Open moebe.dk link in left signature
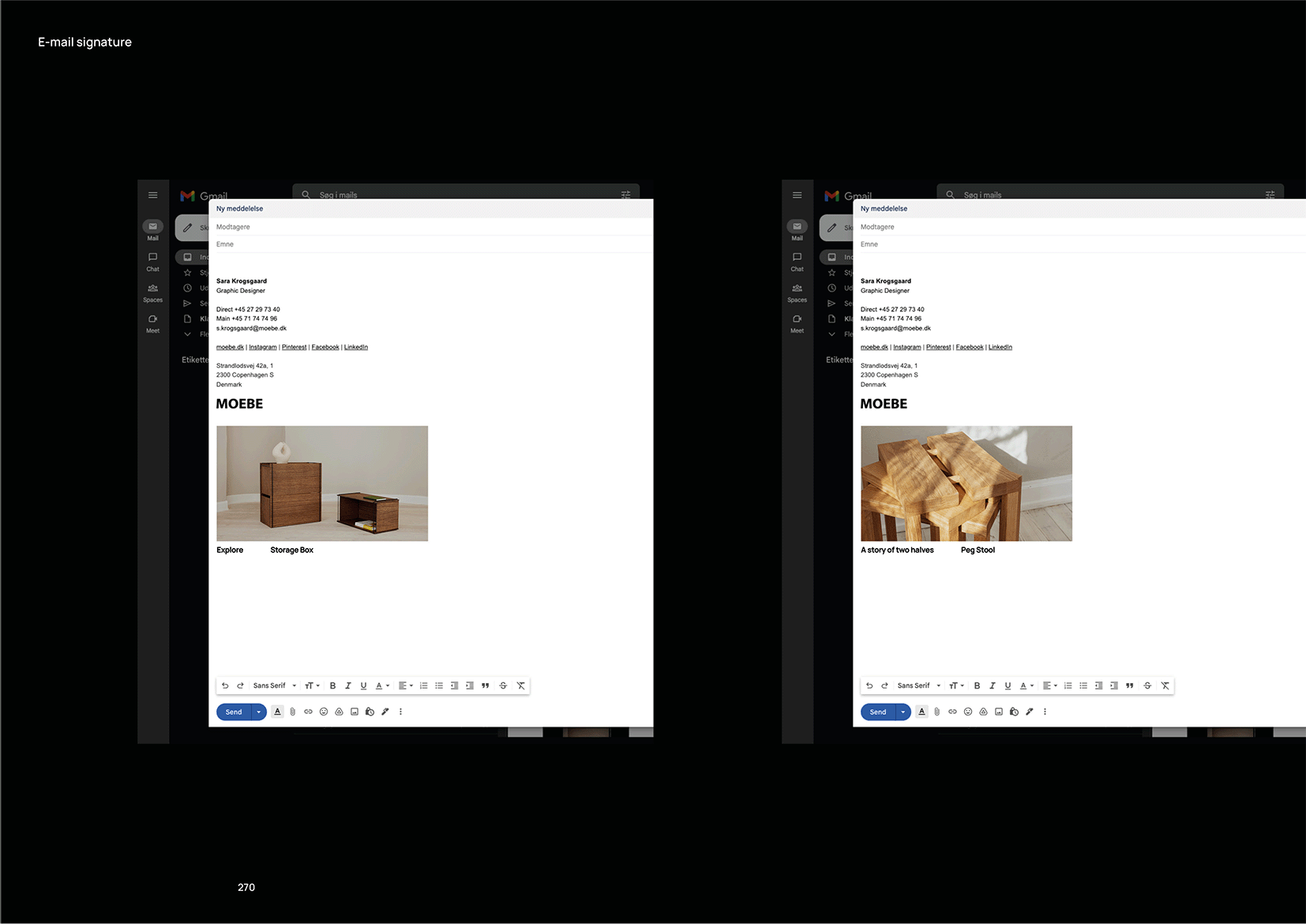Viewport: 1306px width, 924px height. [x=230, y=347]
